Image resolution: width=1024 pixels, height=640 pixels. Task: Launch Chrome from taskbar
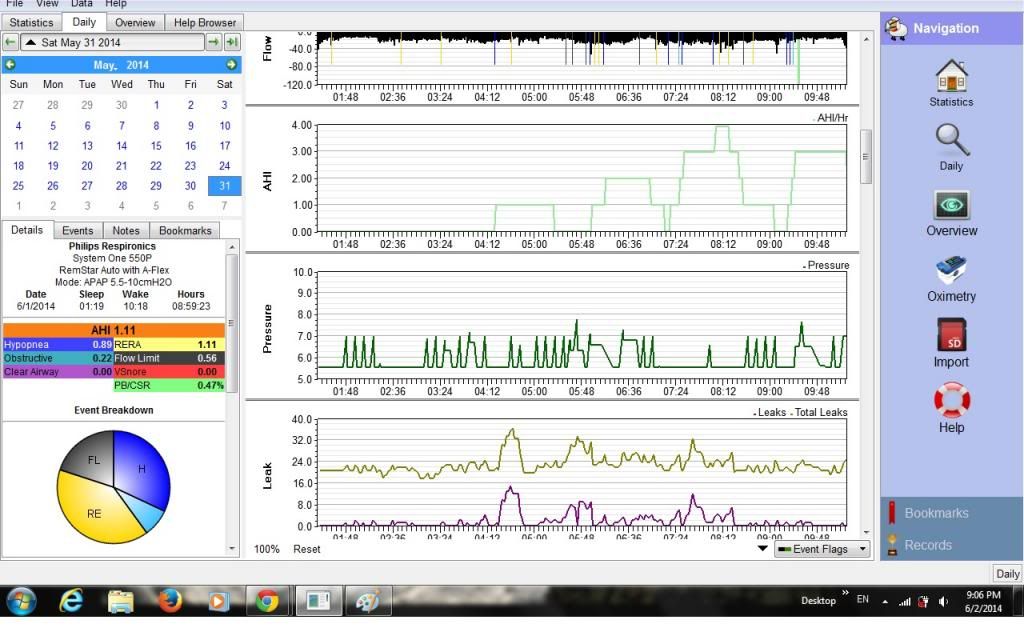tap(267, 601)
